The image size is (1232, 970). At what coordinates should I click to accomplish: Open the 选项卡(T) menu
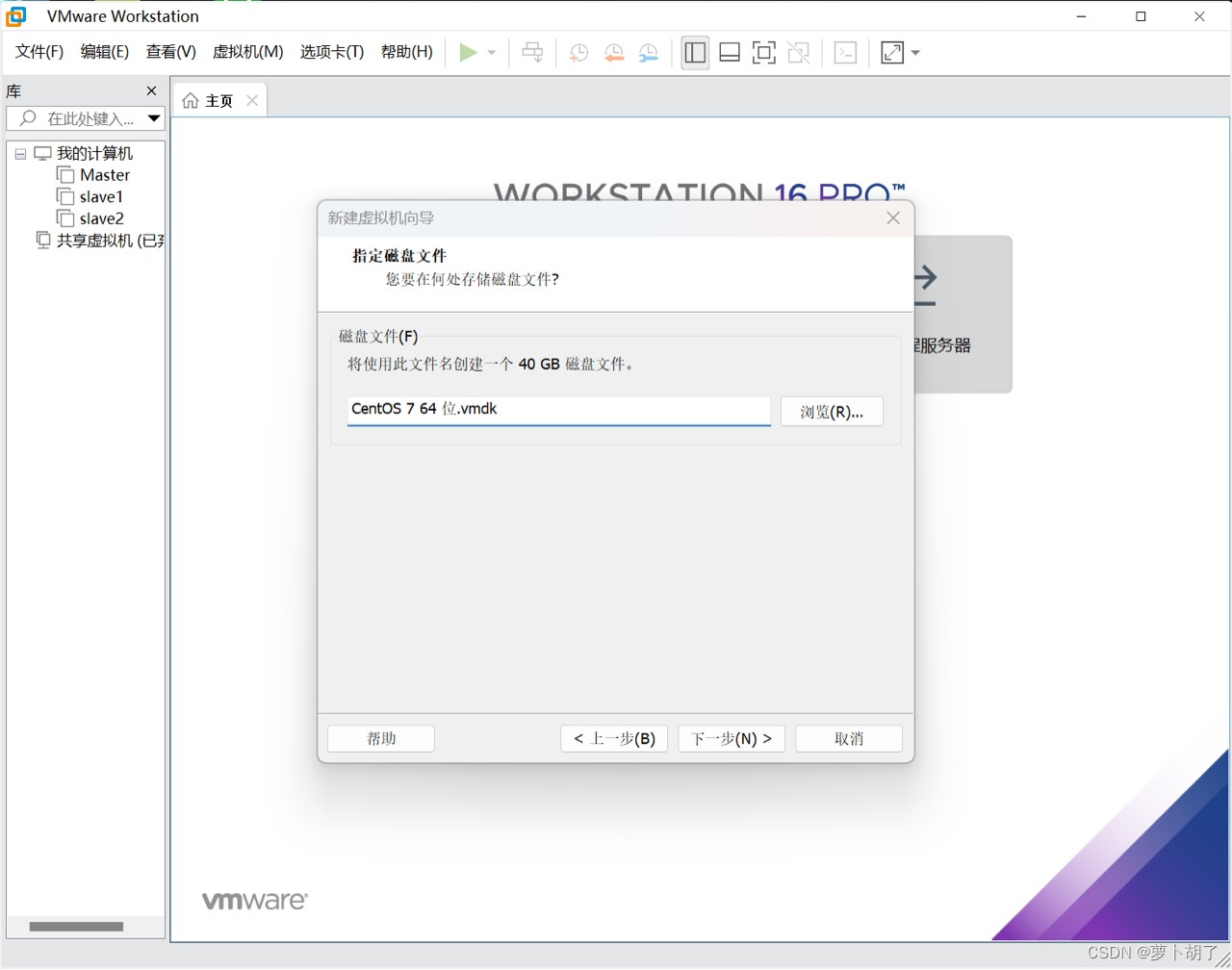tap(332, 52)
